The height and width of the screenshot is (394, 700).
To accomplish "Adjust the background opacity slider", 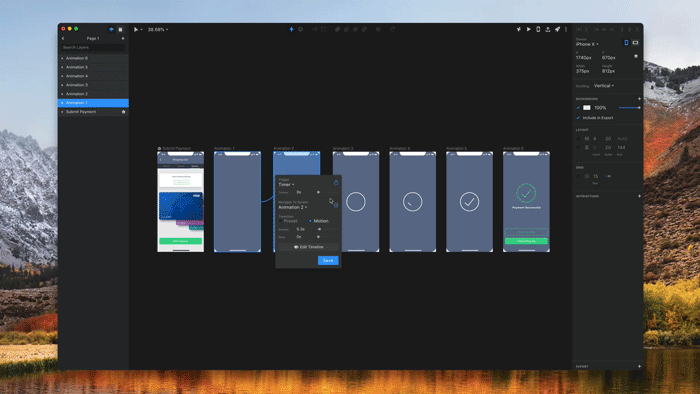I will 629,108.
